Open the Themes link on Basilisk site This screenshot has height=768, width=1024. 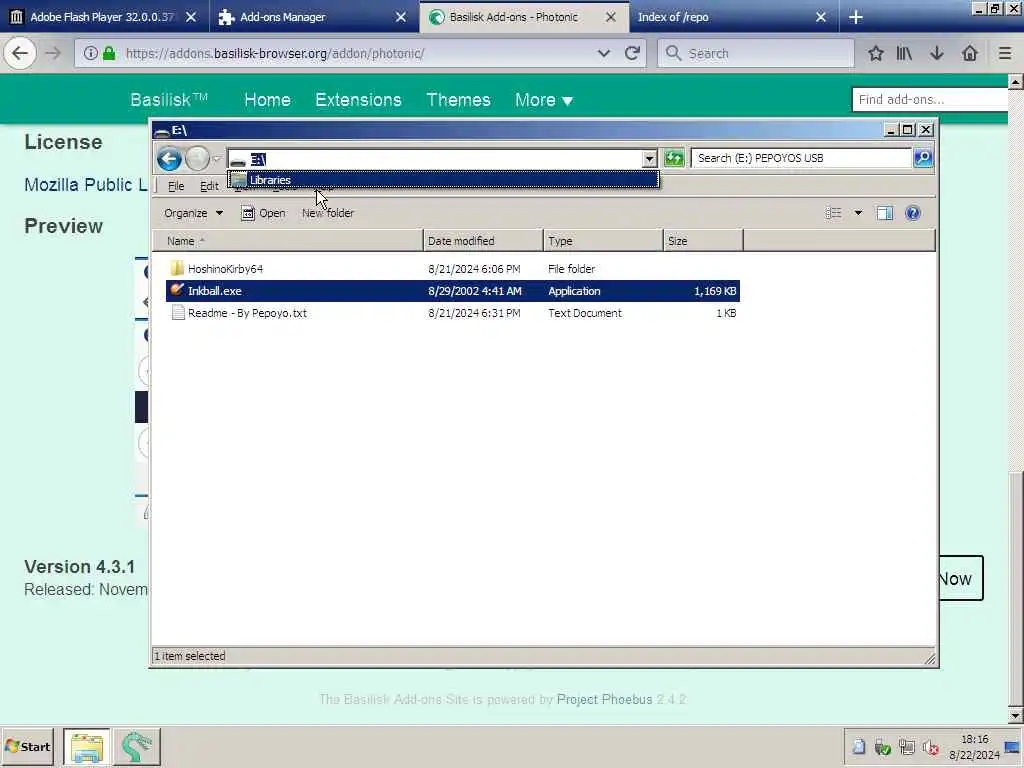coord(458,100)
